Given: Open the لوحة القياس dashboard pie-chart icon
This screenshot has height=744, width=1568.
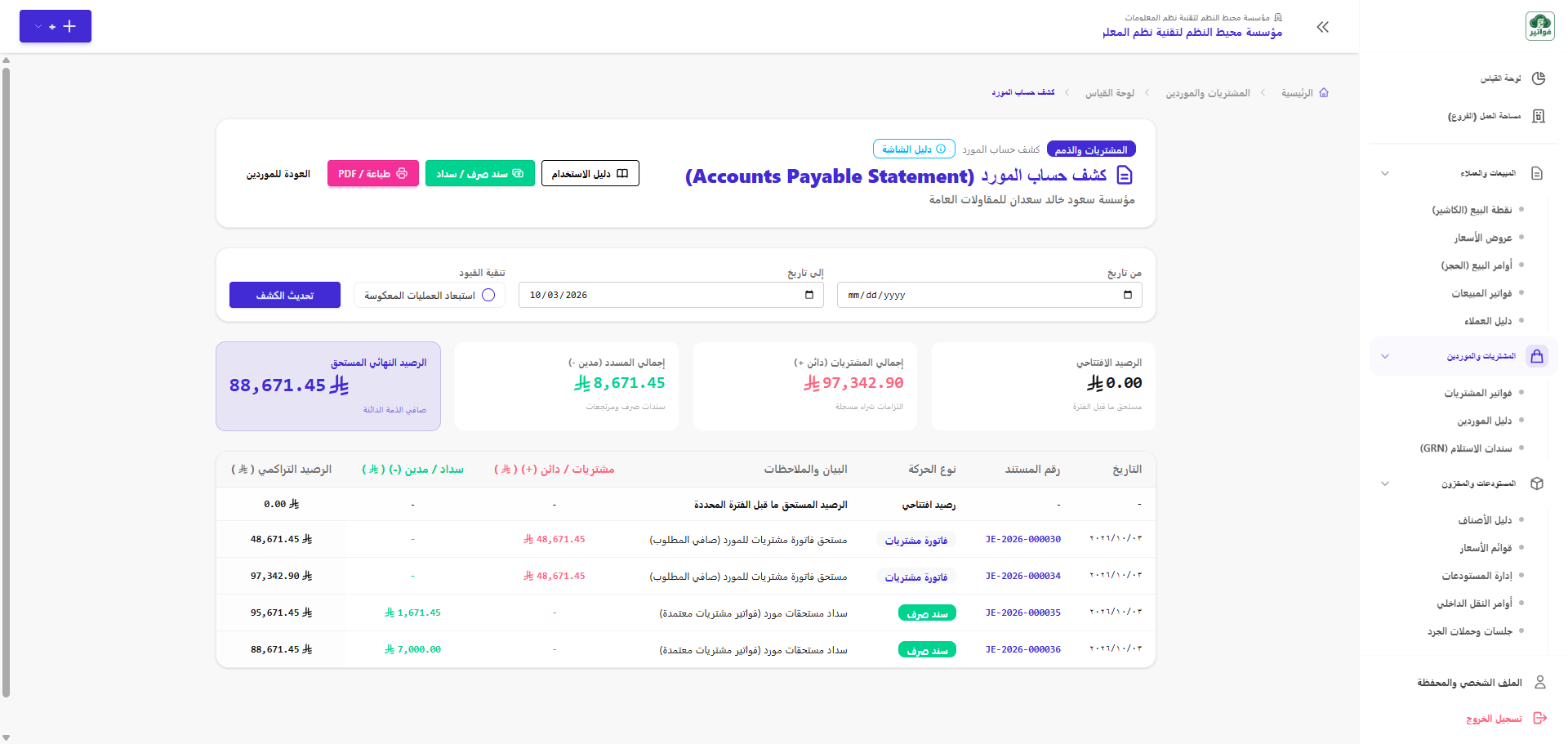Looking at the screenshot, I should [x=1539, y=78].
